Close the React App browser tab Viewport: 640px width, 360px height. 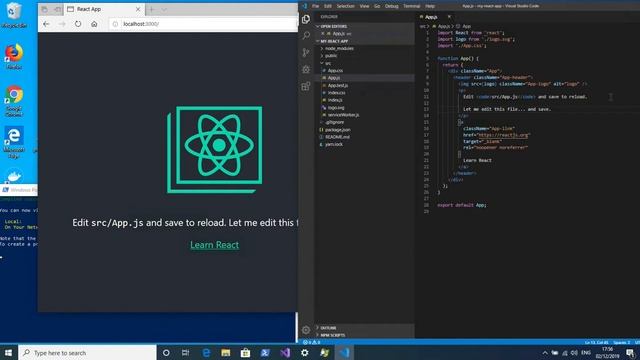pos(138,9)
